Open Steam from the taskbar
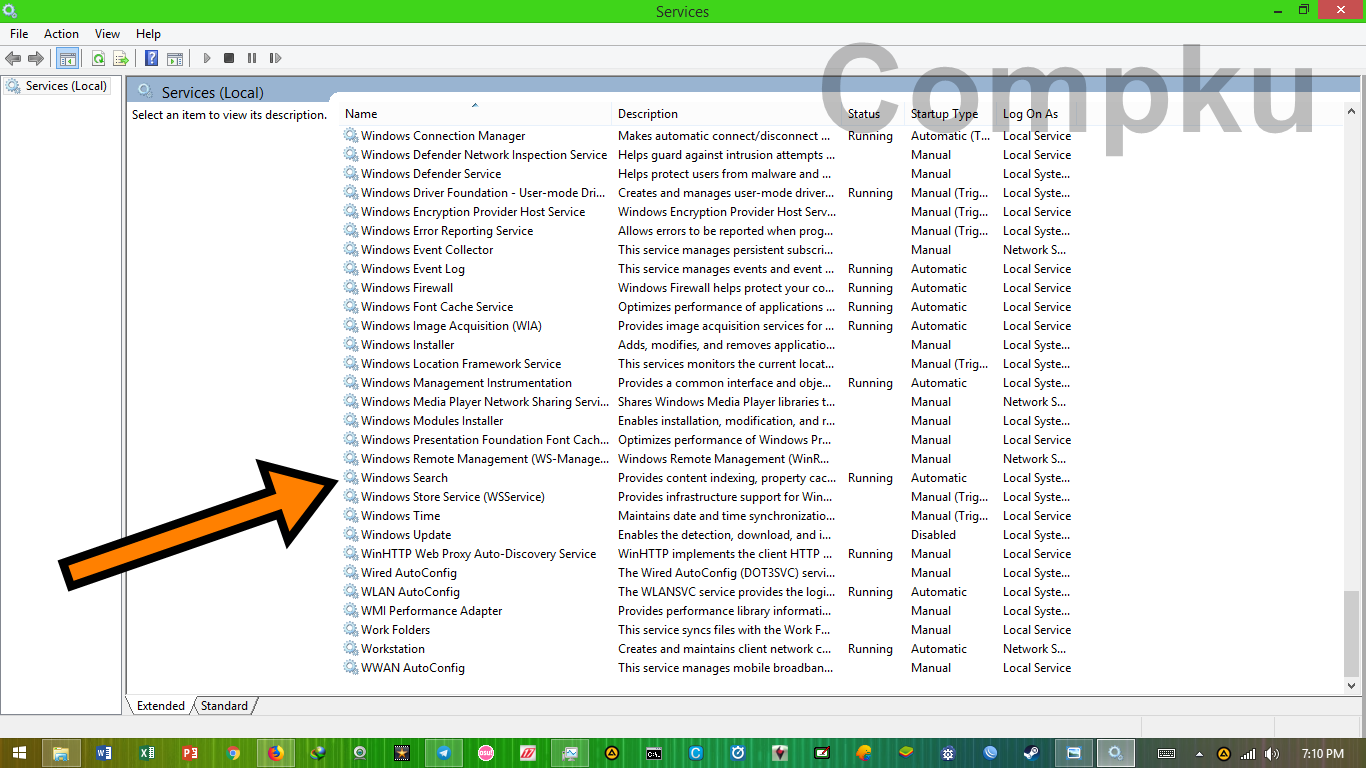Screen dimensions: 1366x768 tap(1031, 753)
